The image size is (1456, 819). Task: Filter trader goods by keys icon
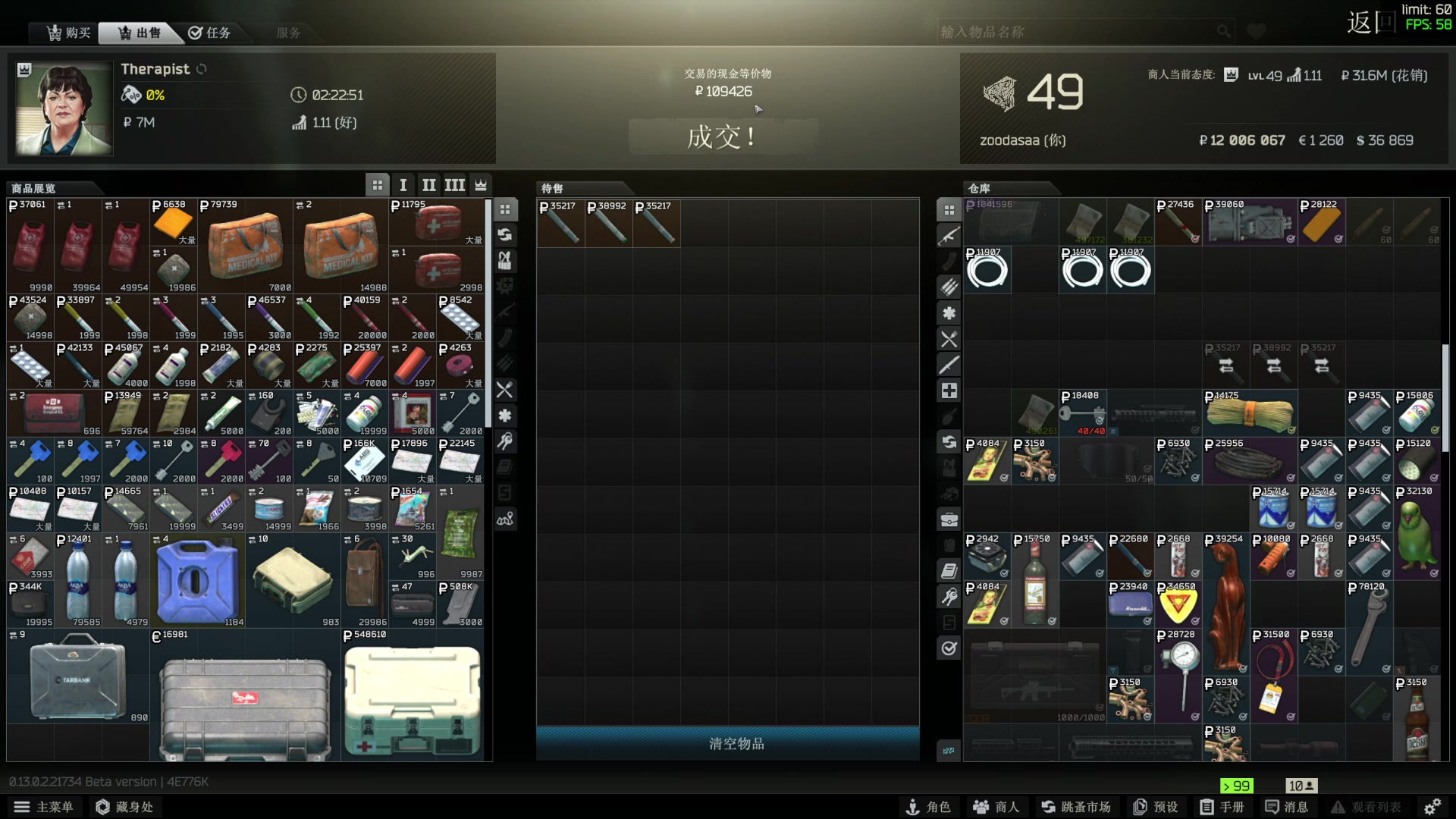click(x=505, y=441)
